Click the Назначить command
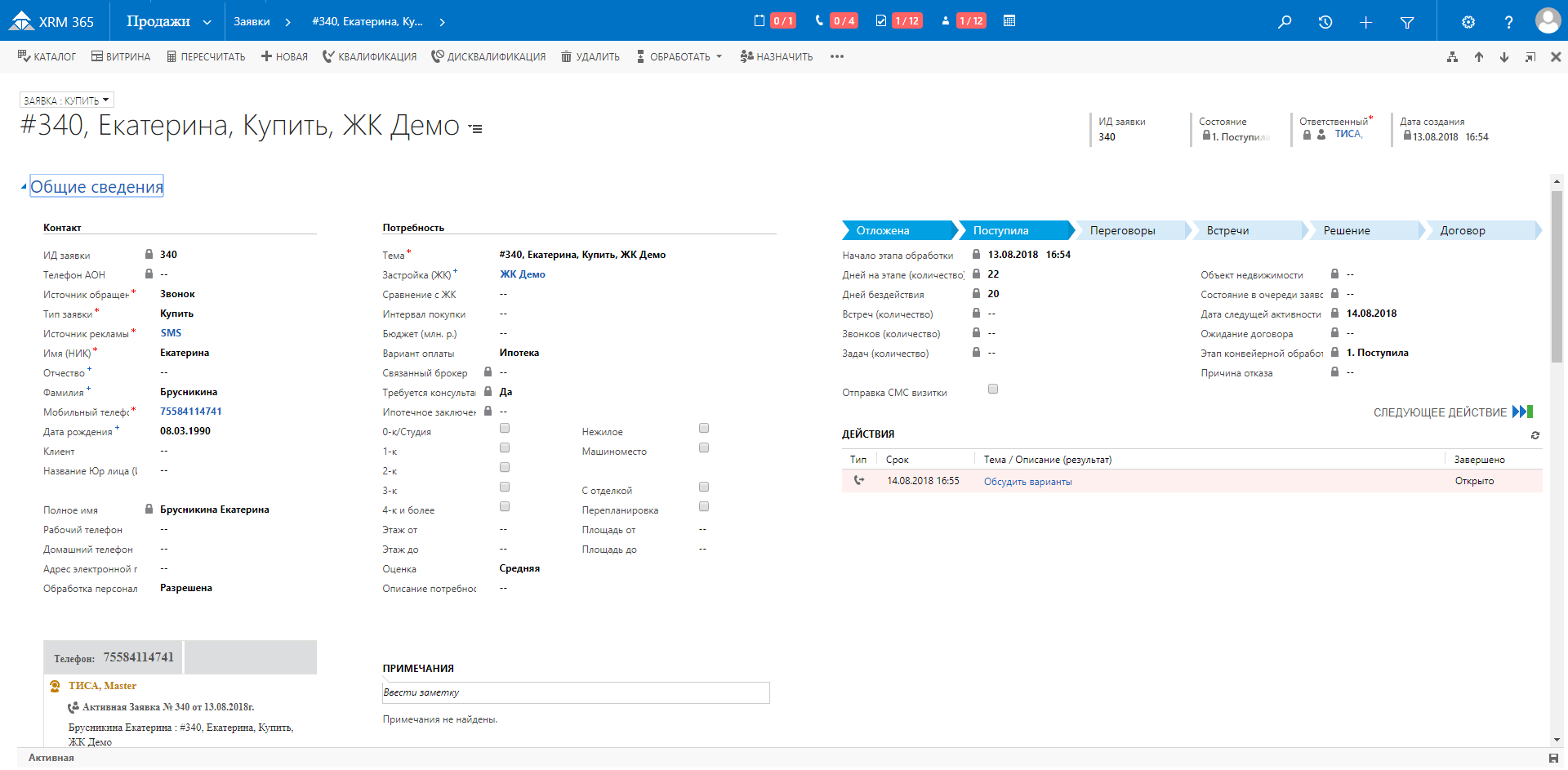The width and height of the screenshot is (1568, 770). [x=776, y=56]
